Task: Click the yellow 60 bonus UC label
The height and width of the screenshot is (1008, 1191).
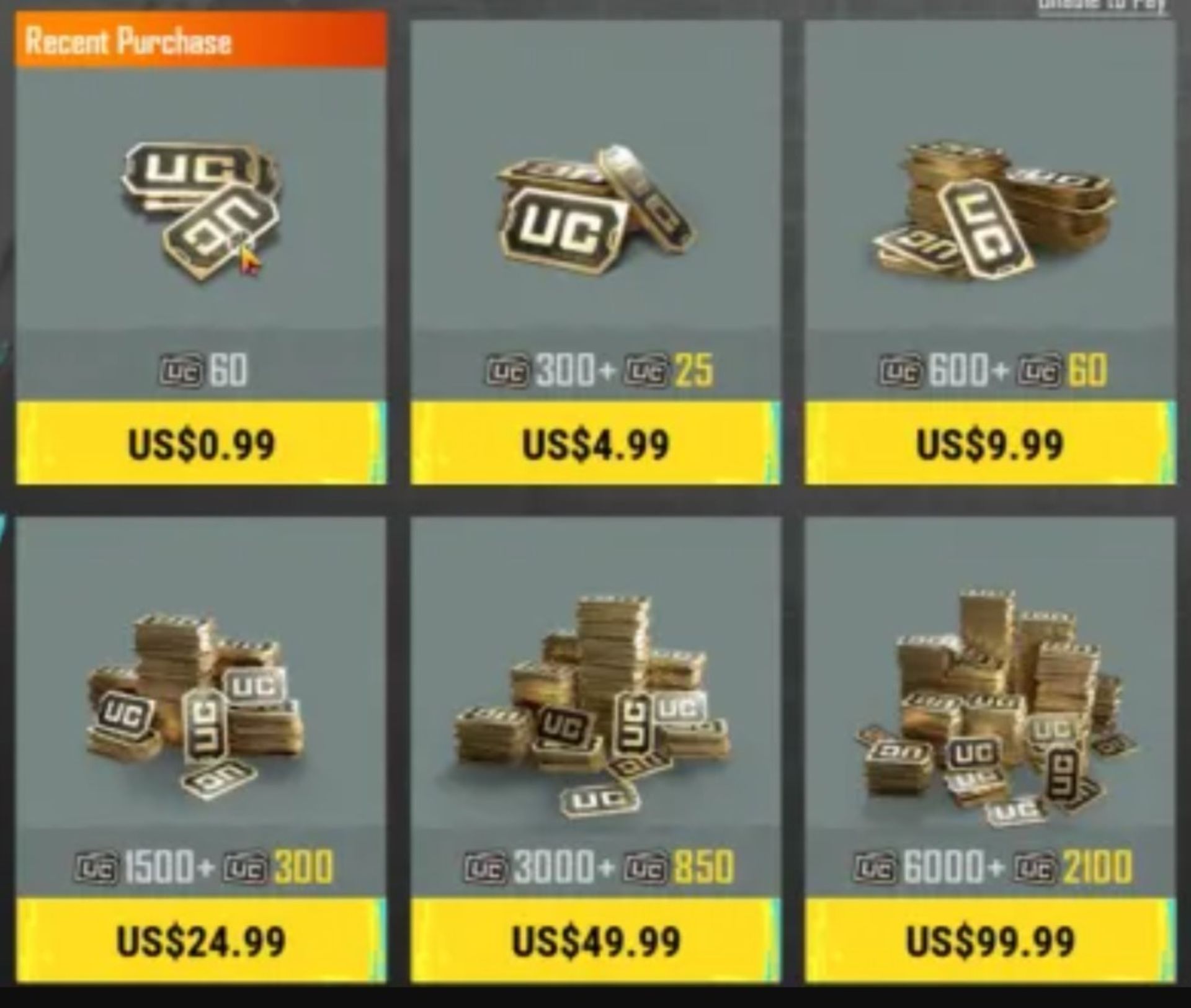Action: (x=1087, y=370)
